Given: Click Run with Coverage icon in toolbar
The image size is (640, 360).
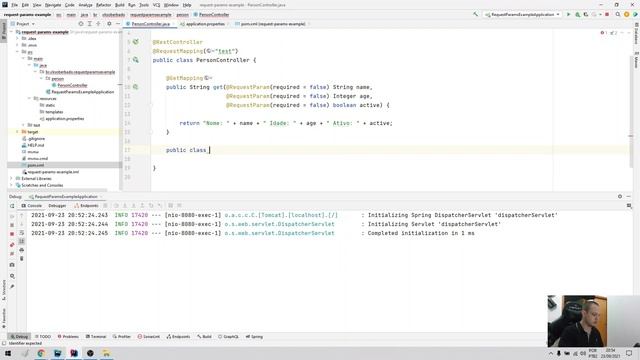Looking at the screenshot, I should pyautogui.click(x=586, y=14).
